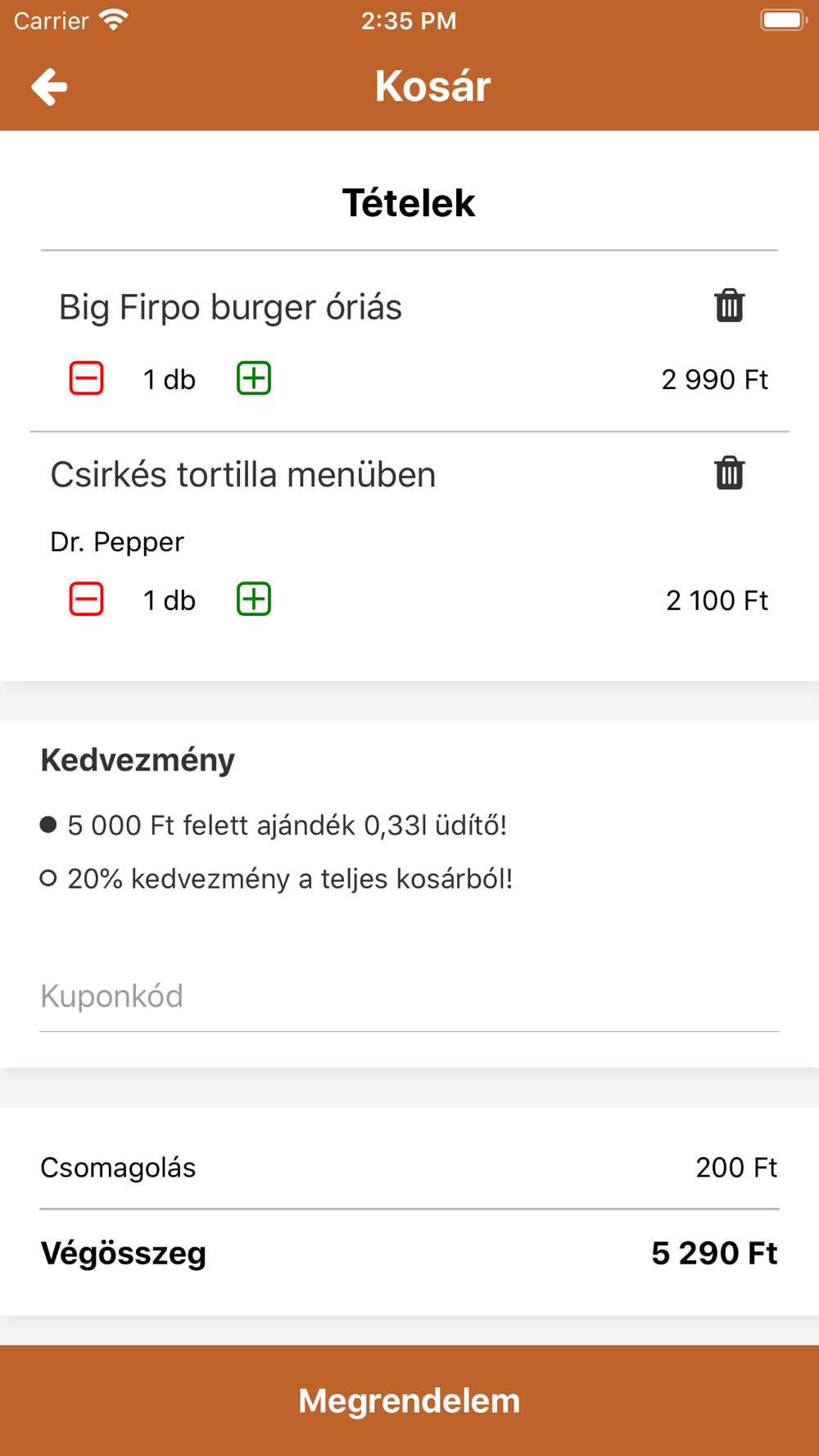The width and height of the screenshot is (819, 1456).
Task: Delete Big Firpo burger óriás from cart
Action: tap(729, 306)
